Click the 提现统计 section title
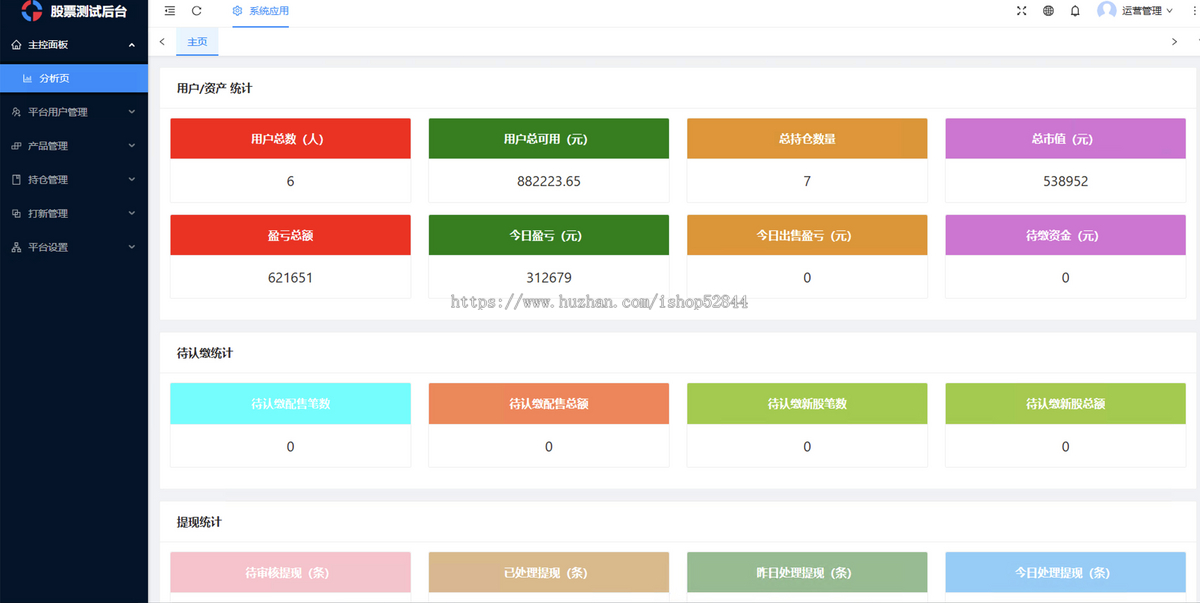This screenshot has height=603, width=1200. (x=199, y=522)
